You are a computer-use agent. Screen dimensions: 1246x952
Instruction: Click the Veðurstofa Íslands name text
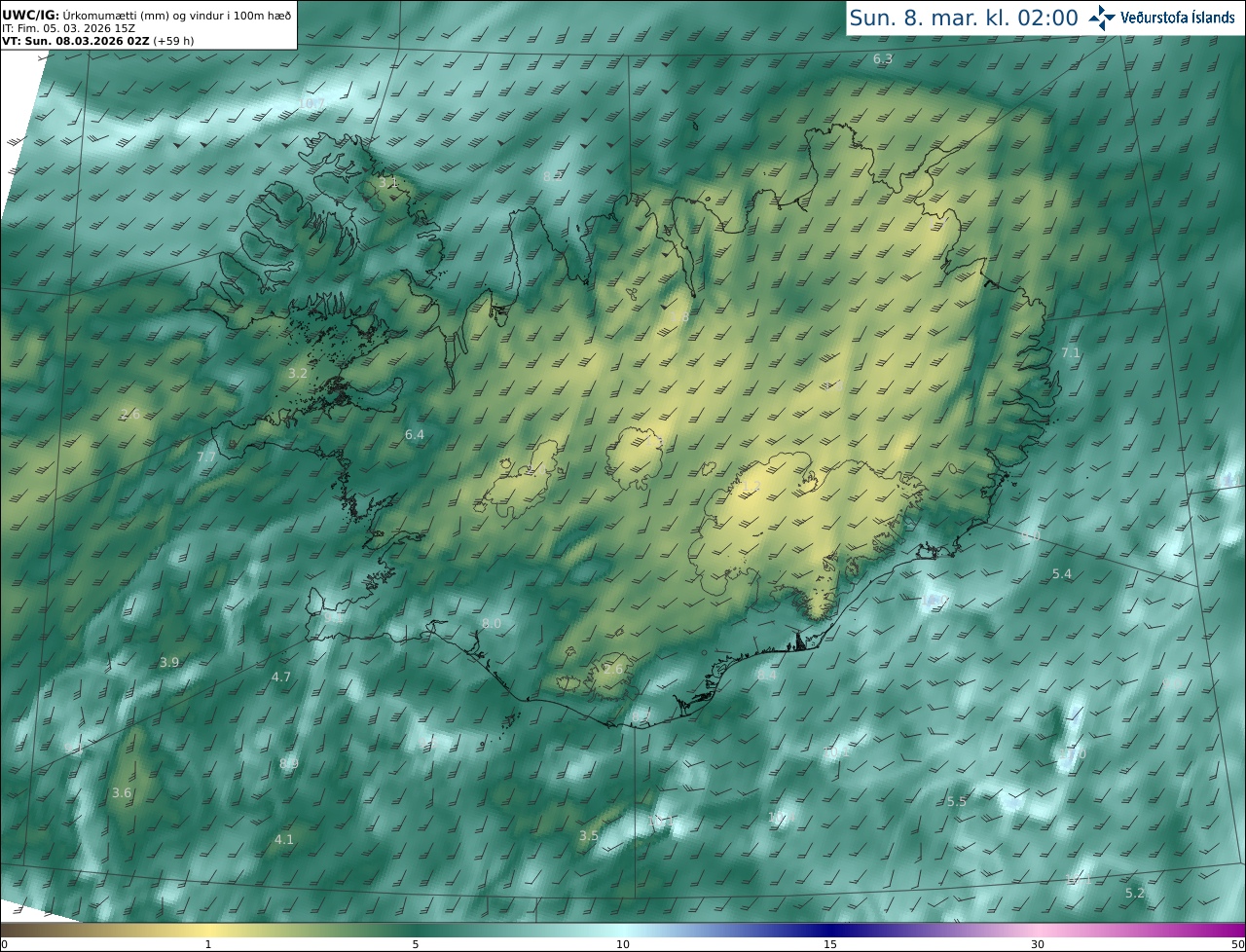(x=1177, y=18)
